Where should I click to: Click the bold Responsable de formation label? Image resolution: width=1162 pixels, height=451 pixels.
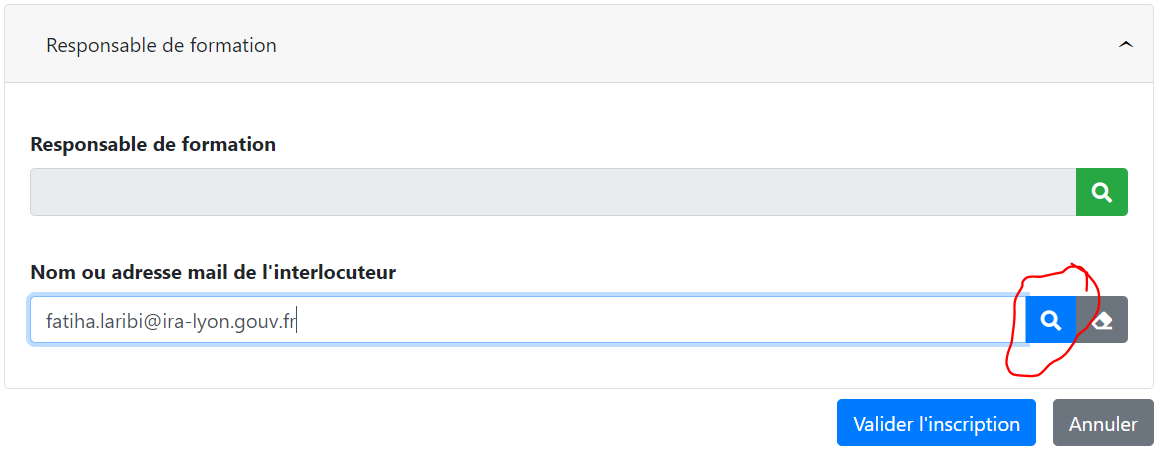[153, 144]
